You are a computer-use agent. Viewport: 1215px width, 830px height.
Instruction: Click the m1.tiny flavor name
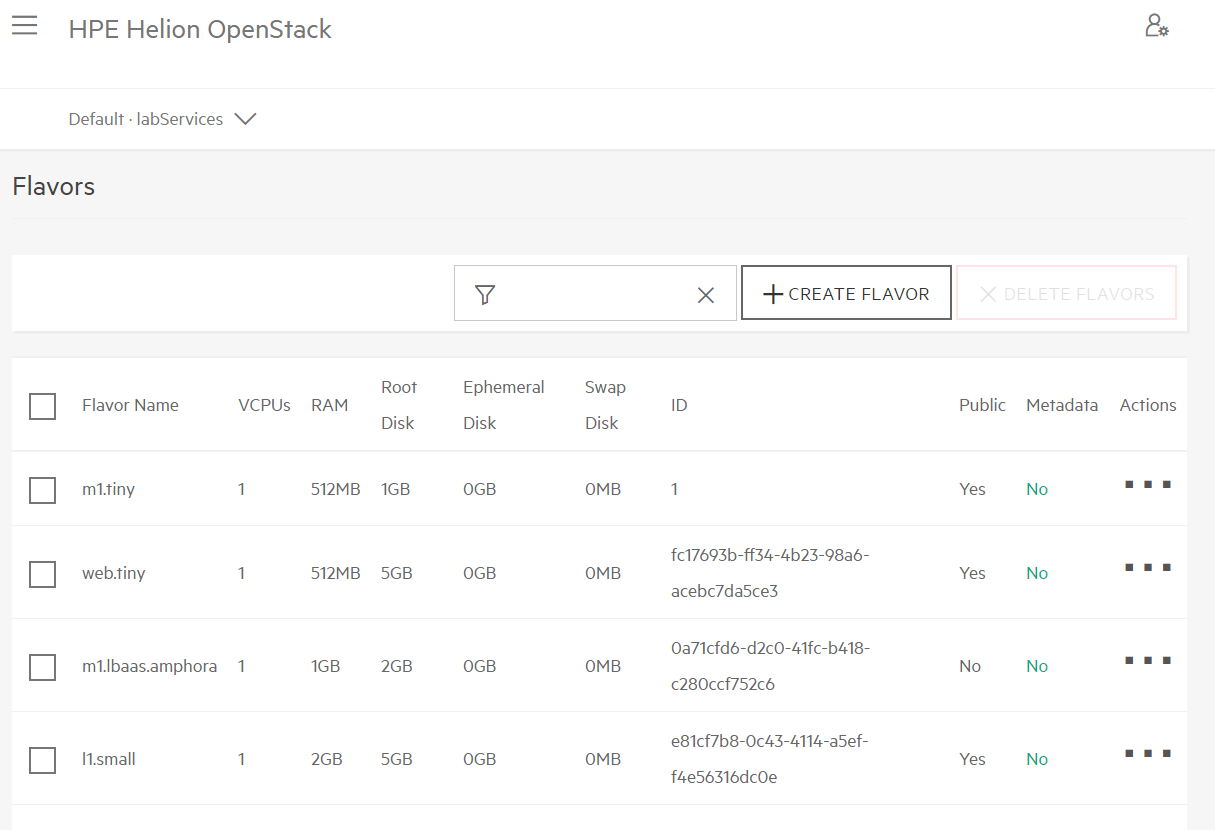(108, 489)
